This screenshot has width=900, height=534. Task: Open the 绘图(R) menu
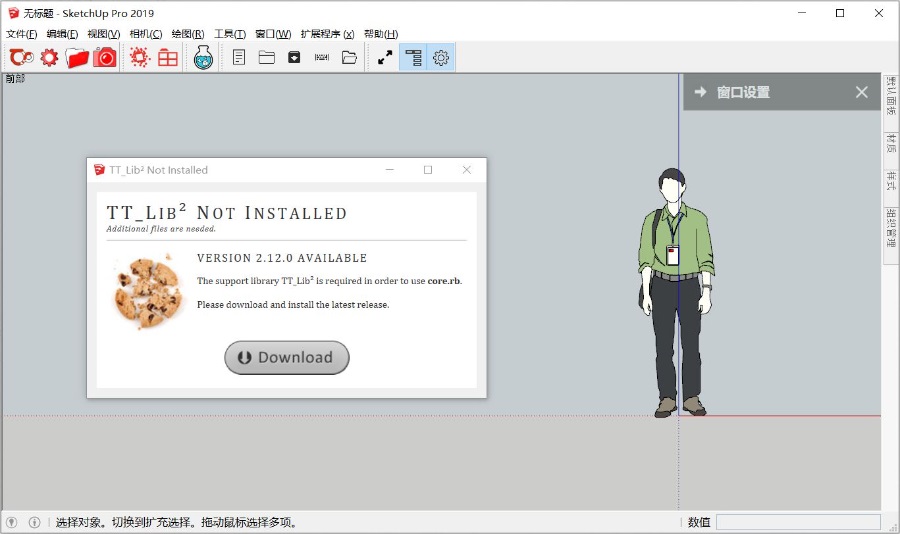click(188, 34)
